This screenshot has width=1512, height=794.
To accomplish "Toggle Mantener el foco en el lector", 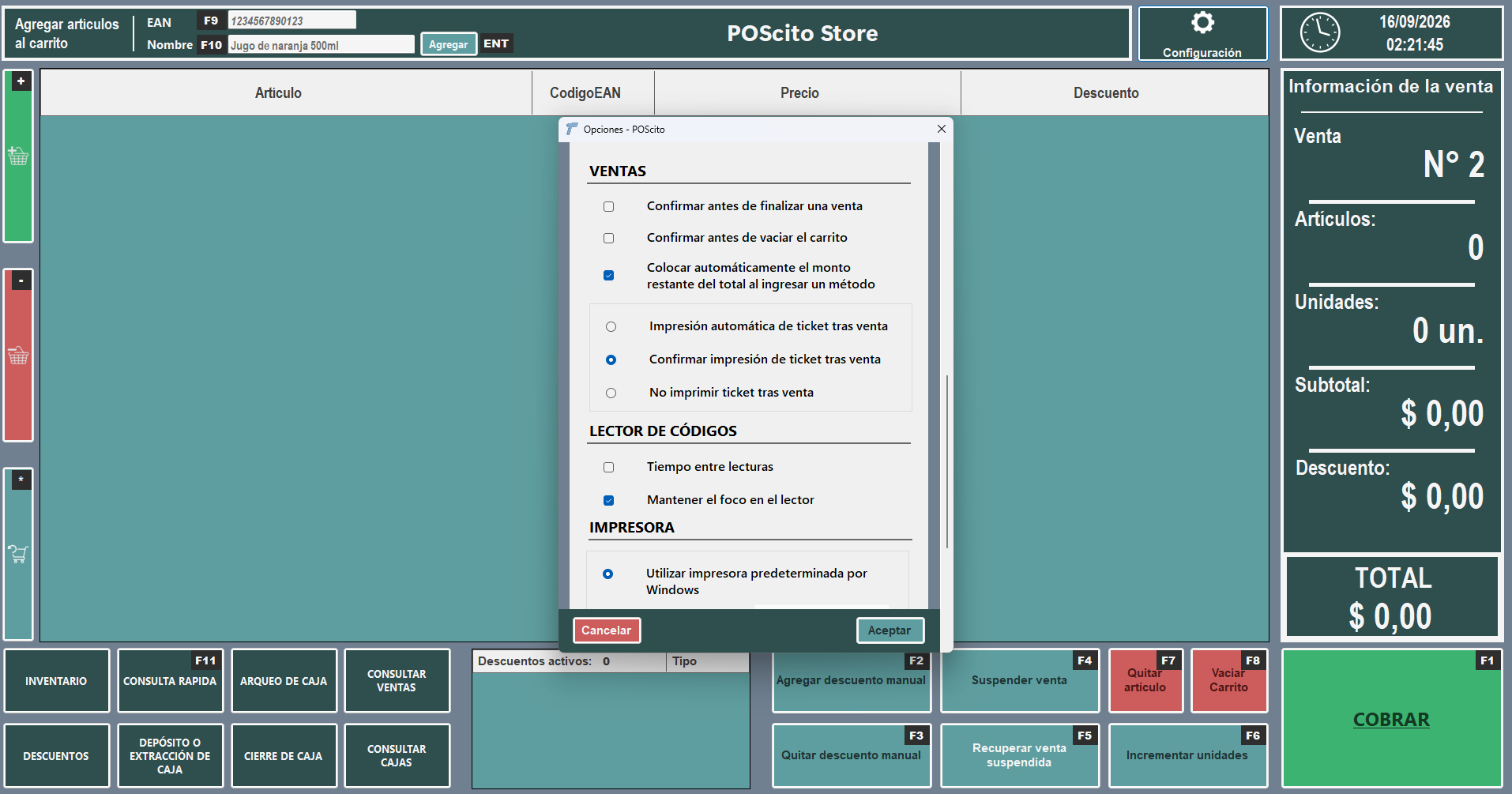I will (x=608, y=501).
